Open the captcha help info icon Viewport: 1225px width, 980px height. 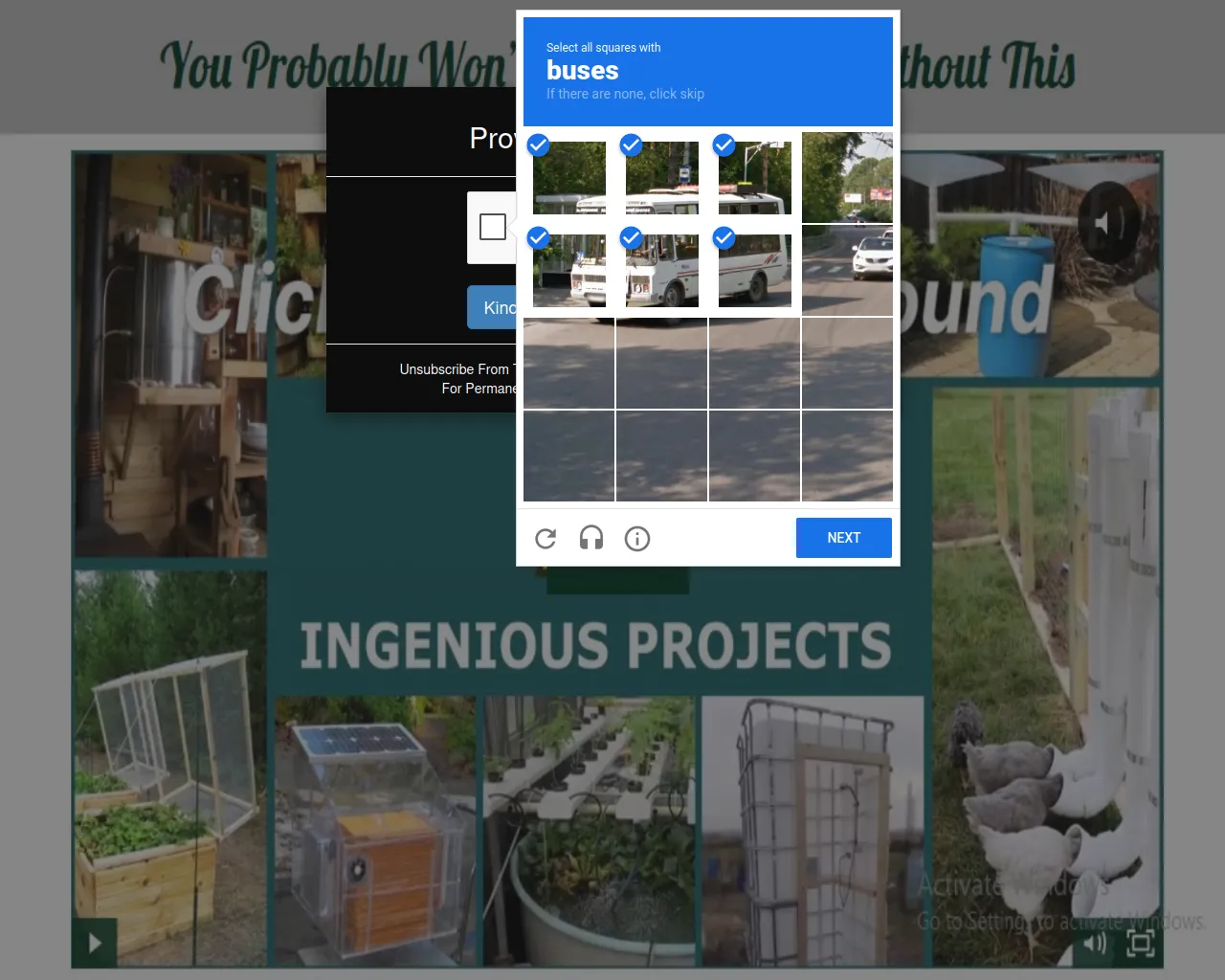click(637, 539)
